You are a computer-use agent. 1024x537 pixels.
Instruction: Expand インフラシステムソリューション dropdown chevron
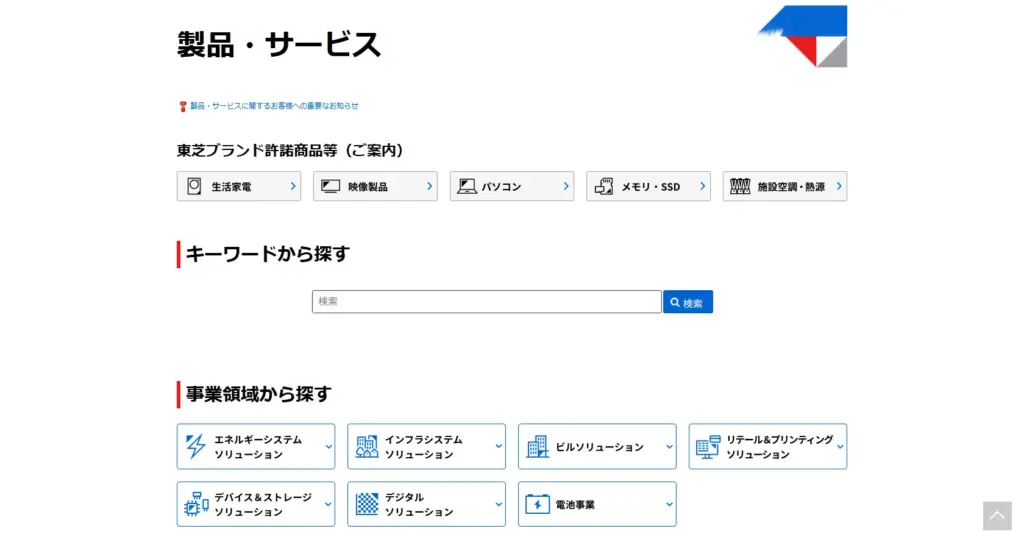click(499, 447)
